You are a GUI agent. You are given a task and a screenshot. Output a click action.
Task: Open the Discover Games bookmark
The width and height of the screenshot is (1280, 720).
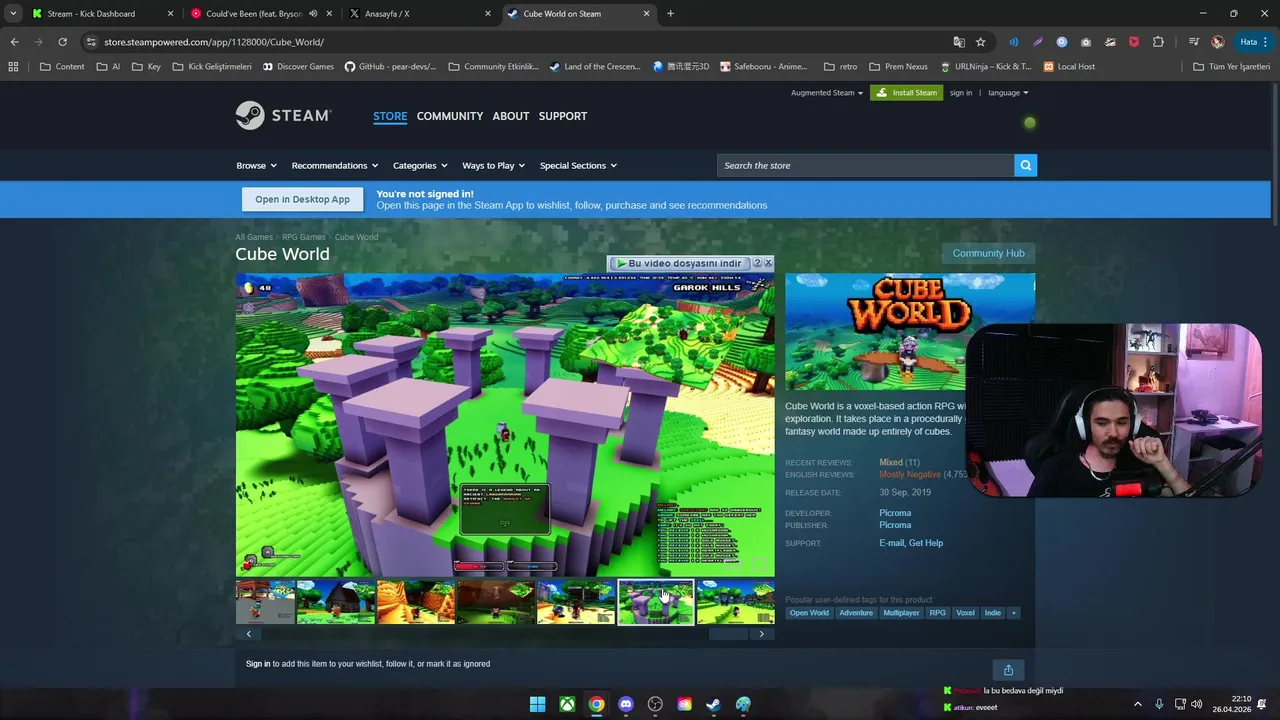[298, 67]
